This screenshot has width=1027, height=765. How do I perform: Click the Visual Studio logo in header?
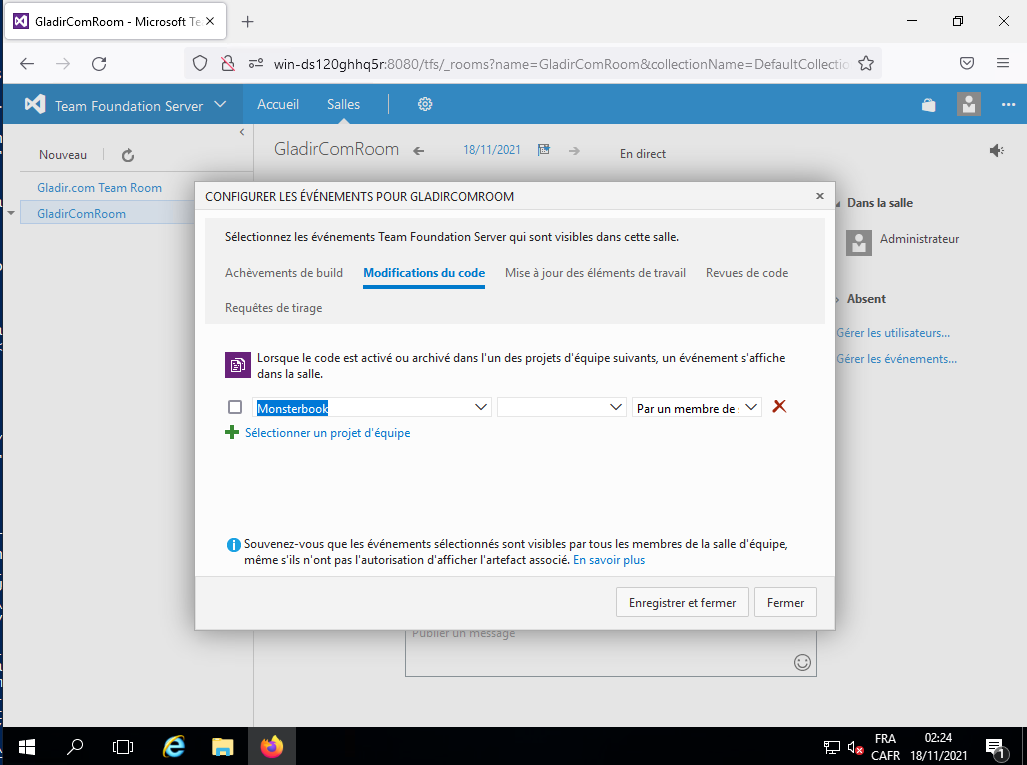pos(35,104)
